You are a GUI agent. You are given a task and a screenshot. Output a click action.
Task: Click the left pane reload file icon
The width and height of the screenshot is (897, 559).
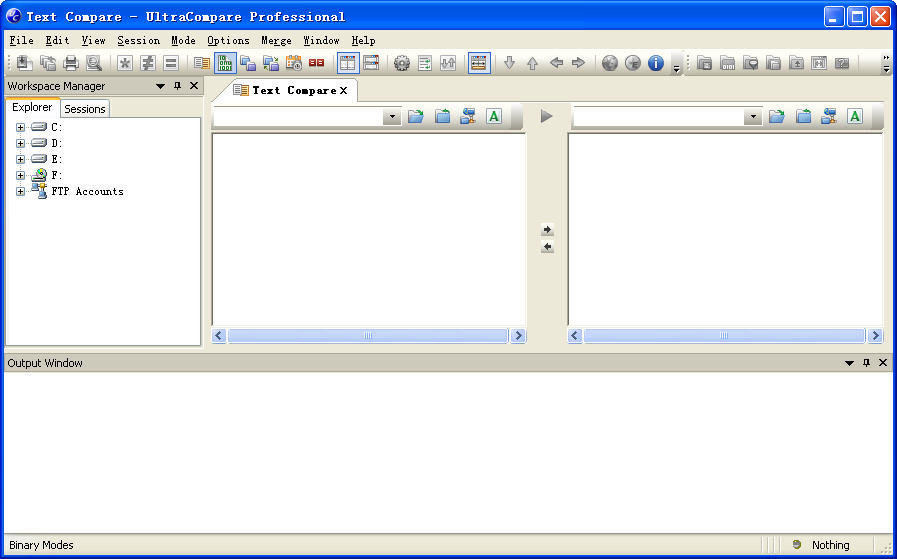click(x=442, y=117)
